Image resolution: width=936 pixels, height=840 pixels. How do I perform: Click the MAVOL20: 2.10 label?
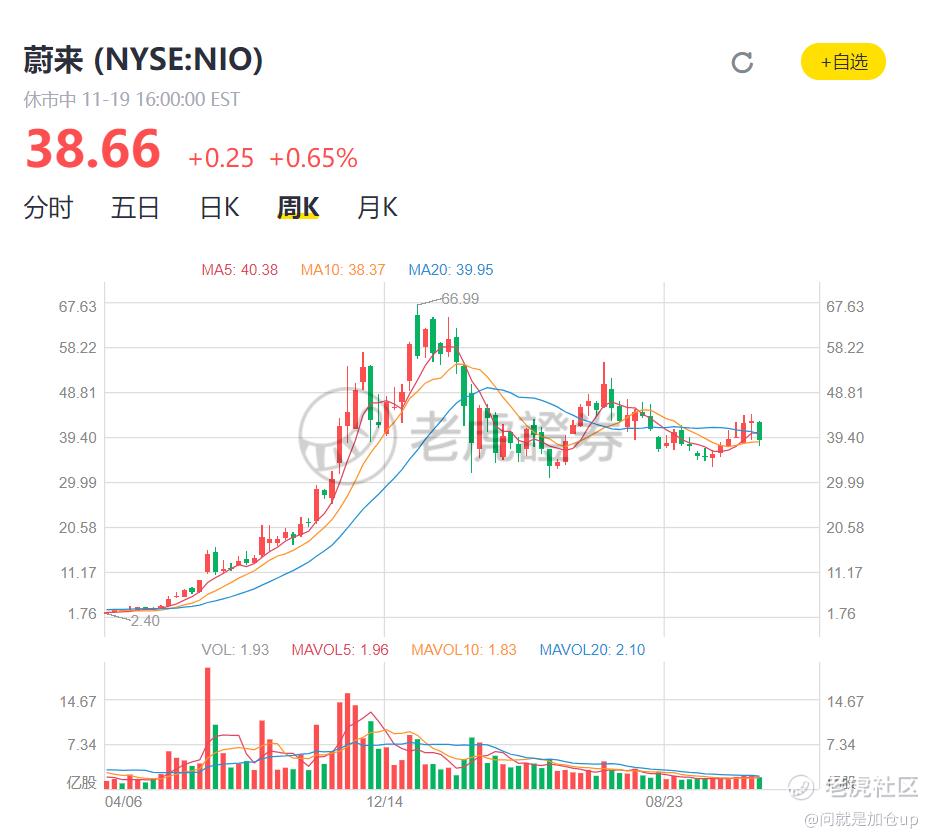tap(592, 650)
